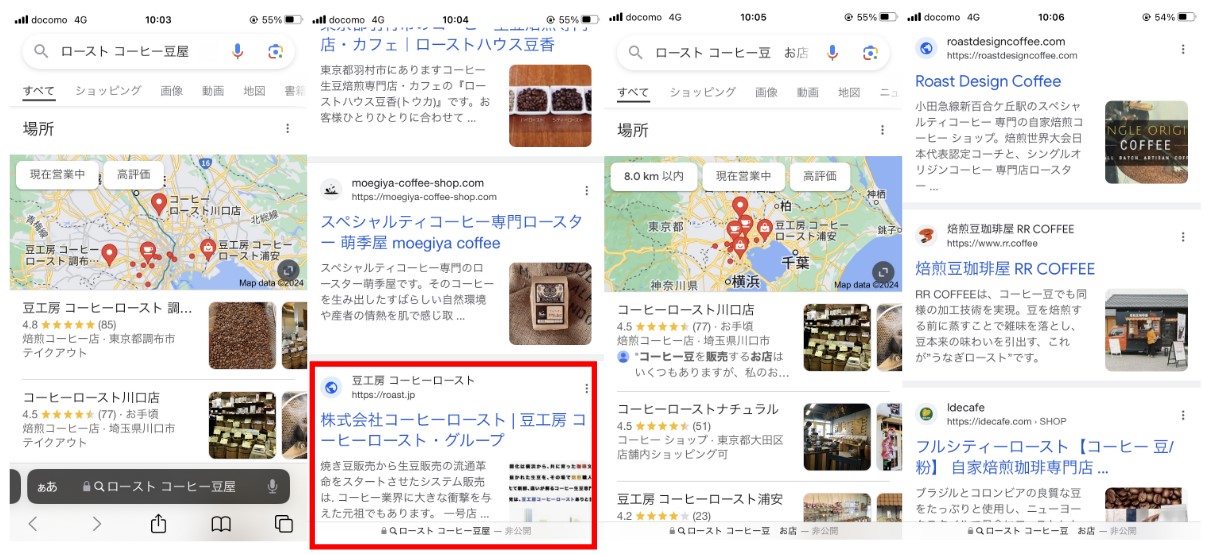Open three-dot menu for roastdesigncoffee.com result
The image size is (1206, 555).
point(1183,49)
